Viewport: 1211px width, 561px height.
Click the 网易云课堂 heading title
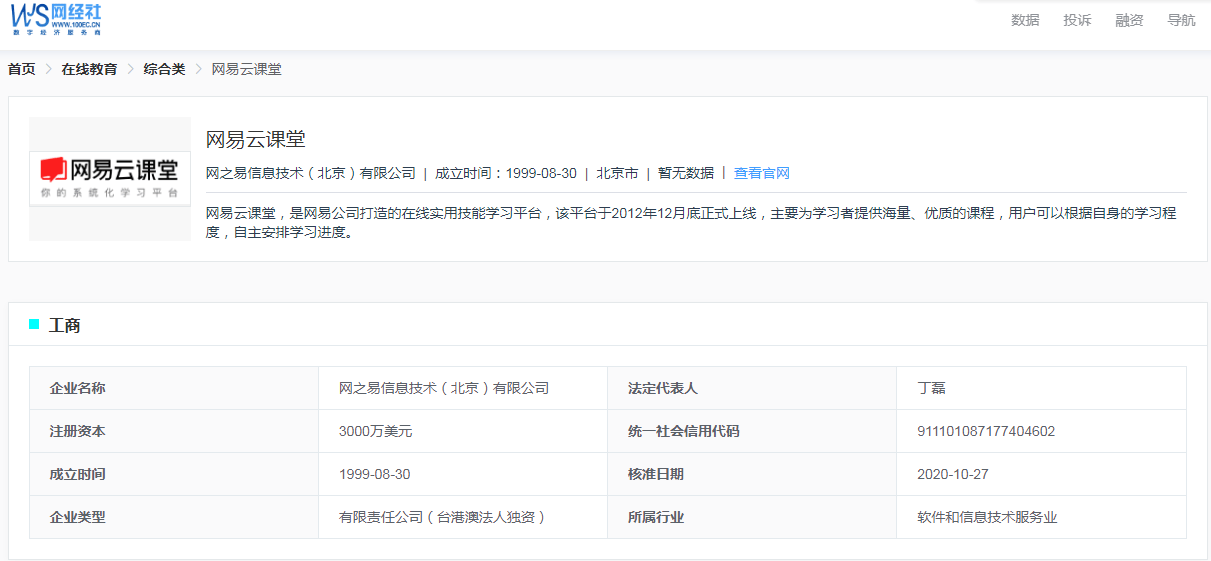(x=255, y=139)
